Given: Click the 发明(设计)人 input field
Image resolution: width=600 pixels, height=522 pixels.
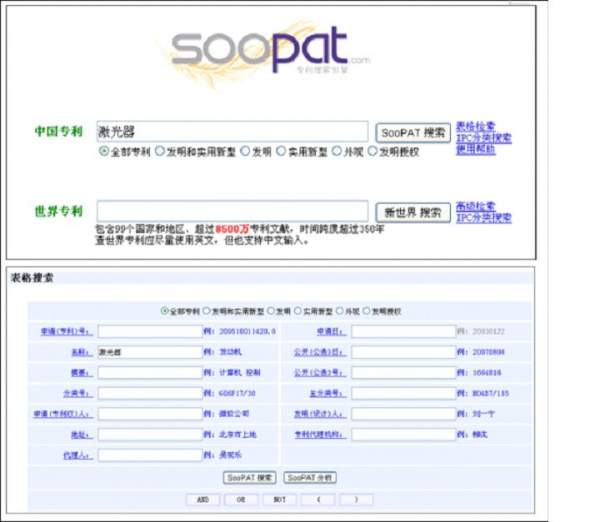Looking at the screenshot, I should pyautogui.click(x=404, y=414).
